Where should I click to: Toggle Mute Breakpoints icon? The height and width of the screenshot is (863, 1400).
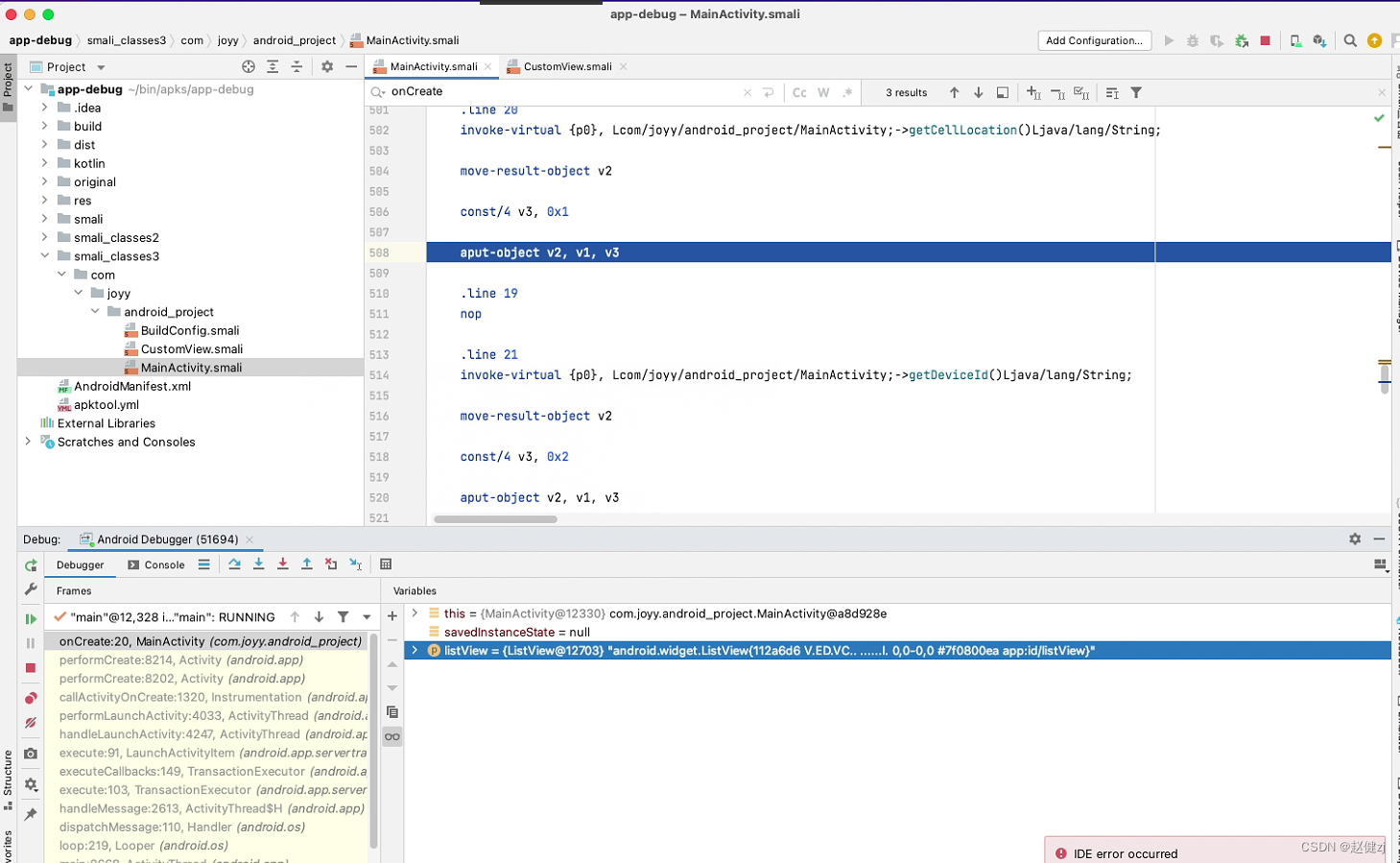(x=31, y=722)
